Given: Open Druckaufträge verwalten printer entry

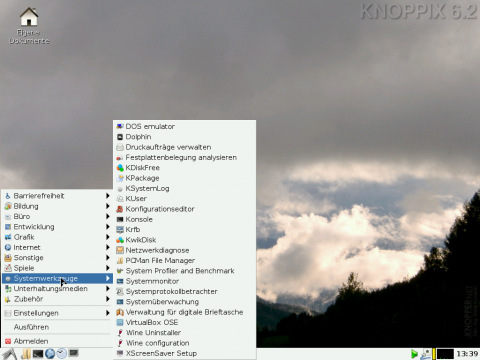Looking at the screenshot, I should pos(184,147).
